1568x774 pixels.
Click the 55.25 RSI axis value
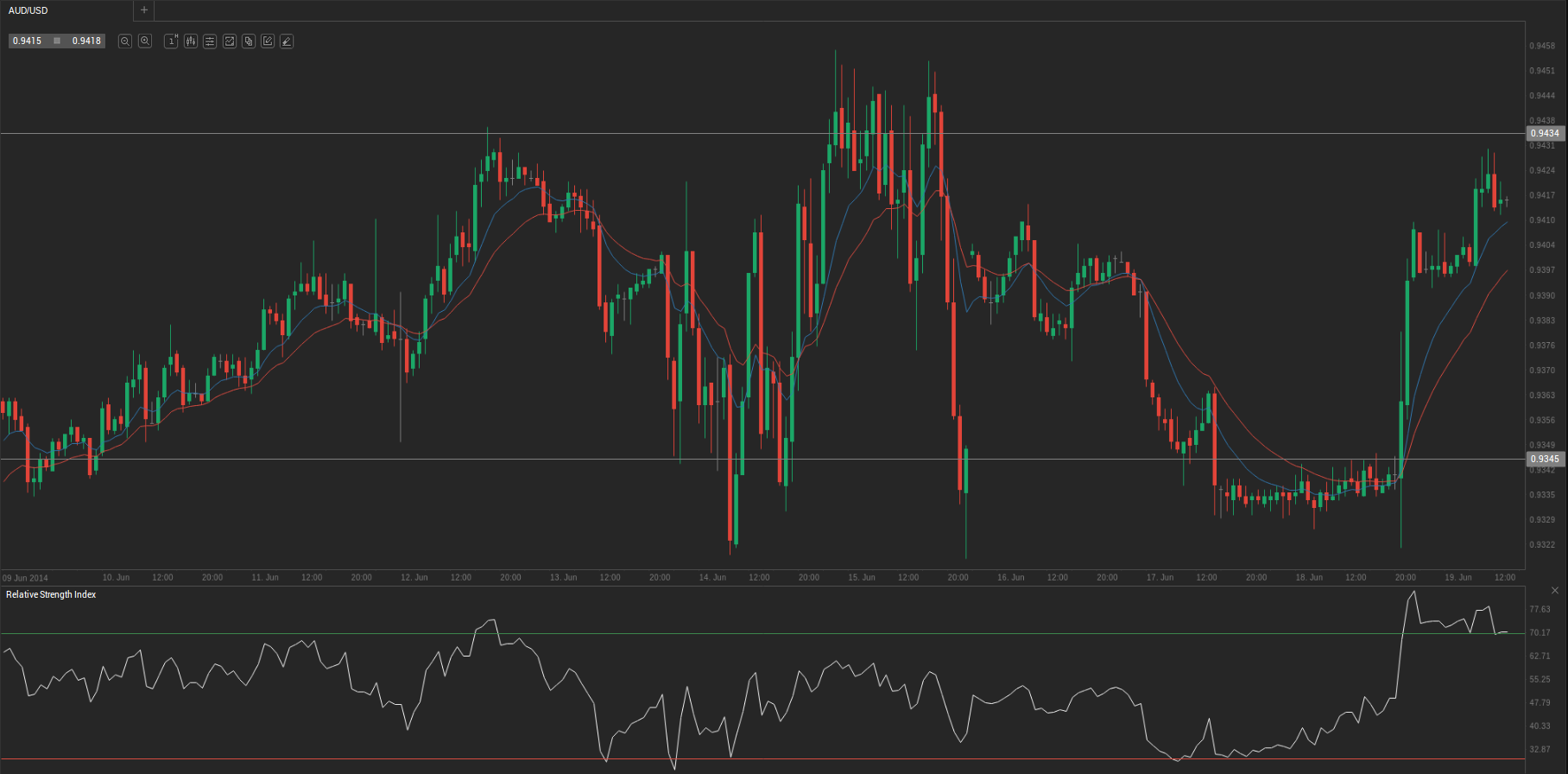(1540, 679)
